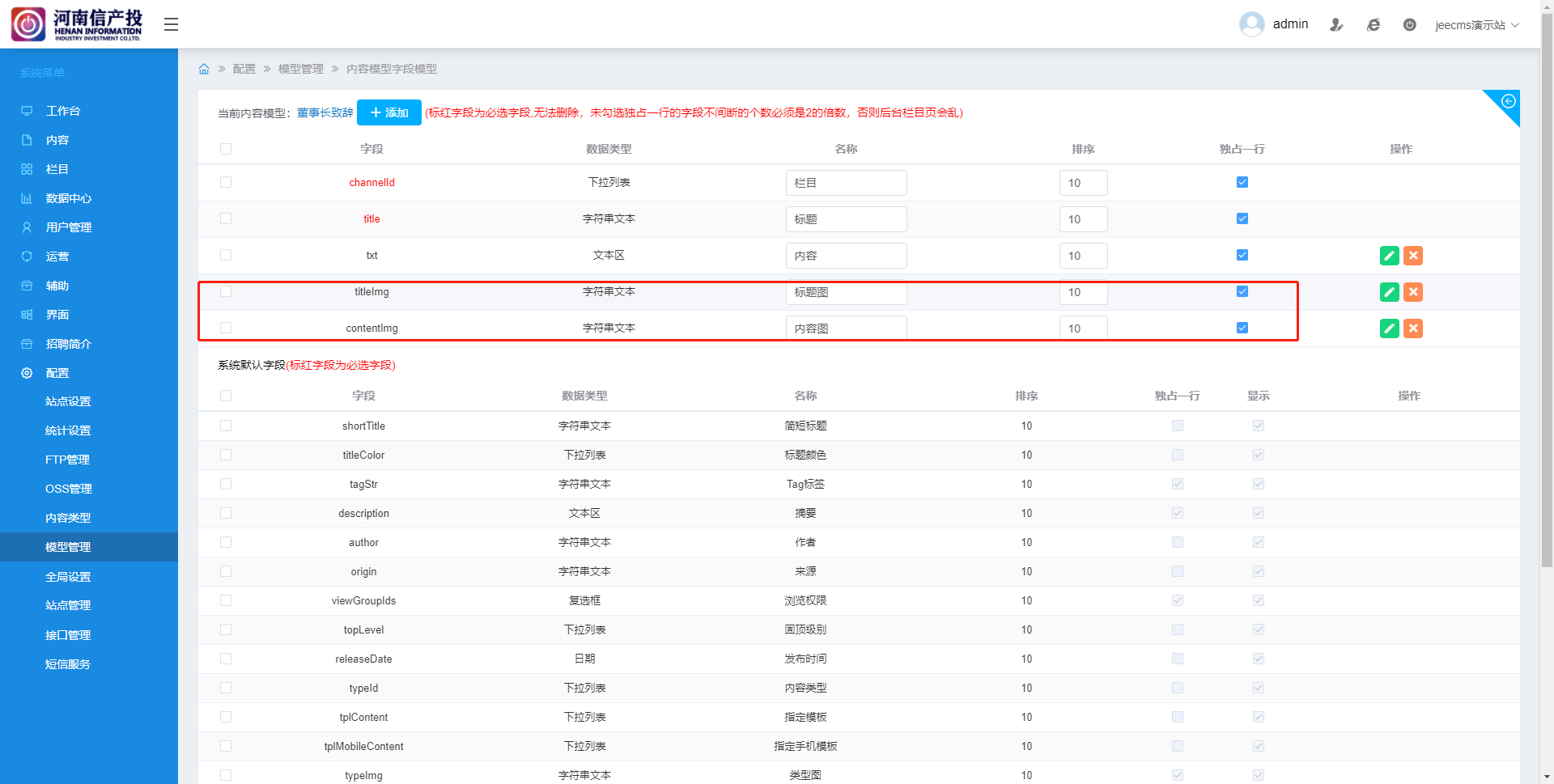Image resolution: width=1554 pixels, height=784 pixels.
Task: Click the admin user avatar
Action: [1251, 24]
